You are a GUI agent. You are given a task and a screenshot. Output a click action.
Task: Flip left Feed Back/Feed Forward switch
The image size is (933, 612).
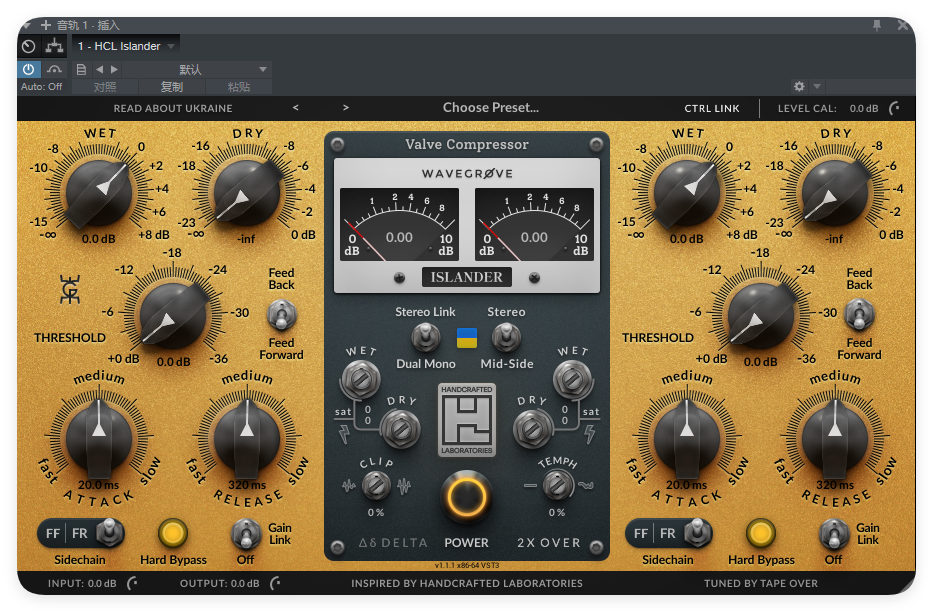[282, 315]
